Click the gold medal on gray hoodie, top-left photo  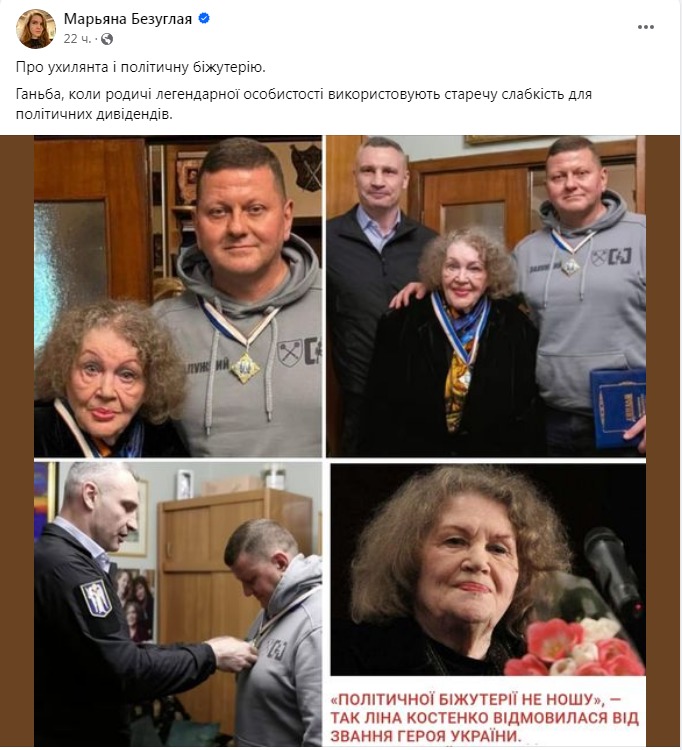pyautogui.click(x=245, y=368)
